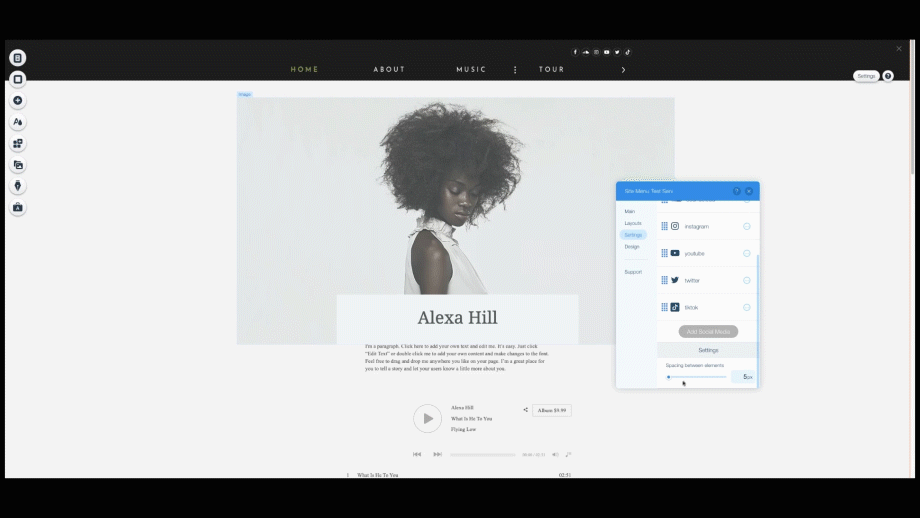The height and width of the screenshot is (518, 920).
Task: Open the three-dot menu in navigation bar
Action: tap(515, 70)
